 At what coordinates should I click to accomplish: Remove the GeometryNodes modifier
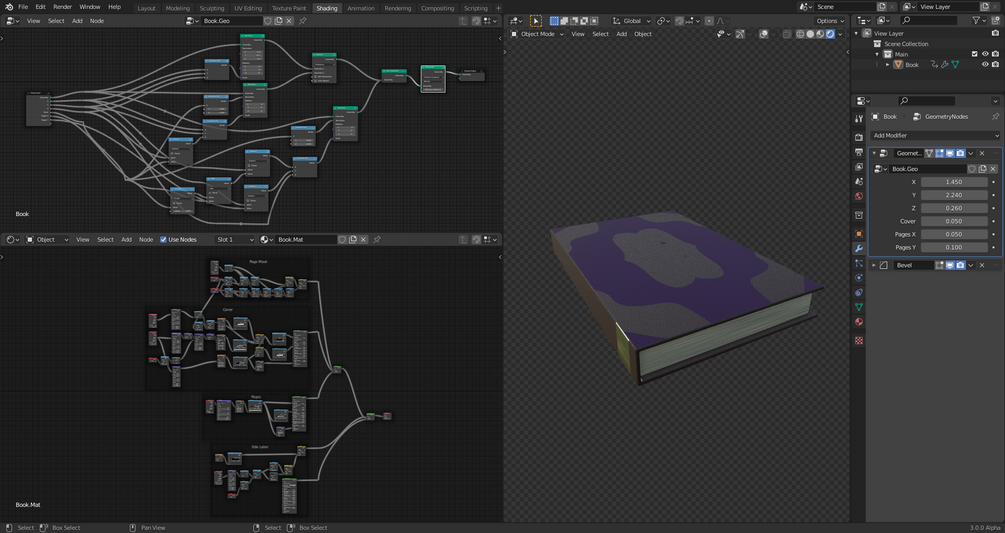point(982,154)
